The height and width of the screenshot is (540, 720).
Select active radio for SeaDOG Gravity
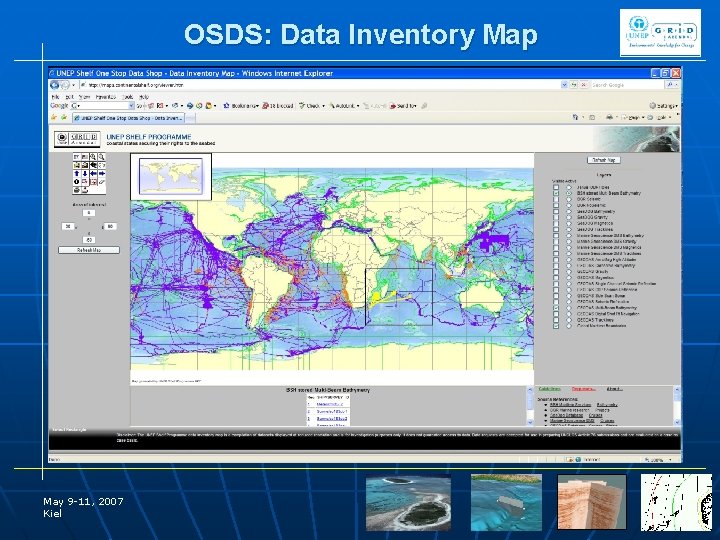point(569,217)
